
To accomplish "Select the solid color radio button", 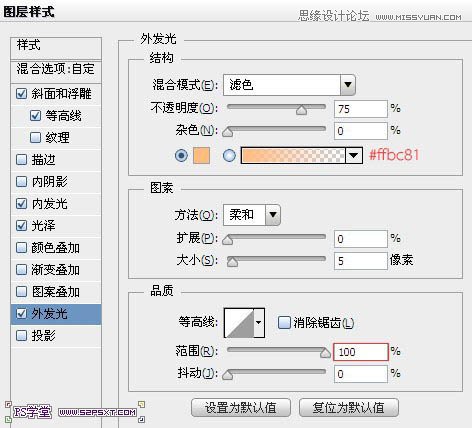I will click(x=181, y=155).
